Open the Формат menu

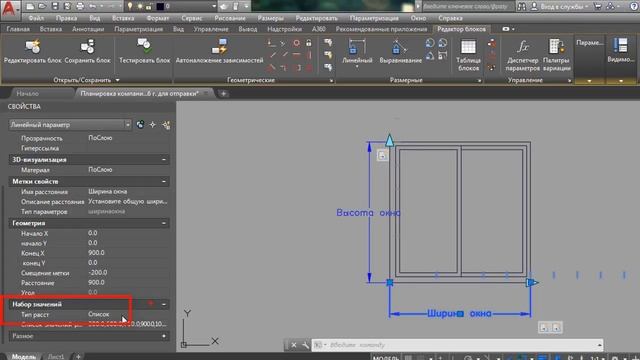[158, 18]
